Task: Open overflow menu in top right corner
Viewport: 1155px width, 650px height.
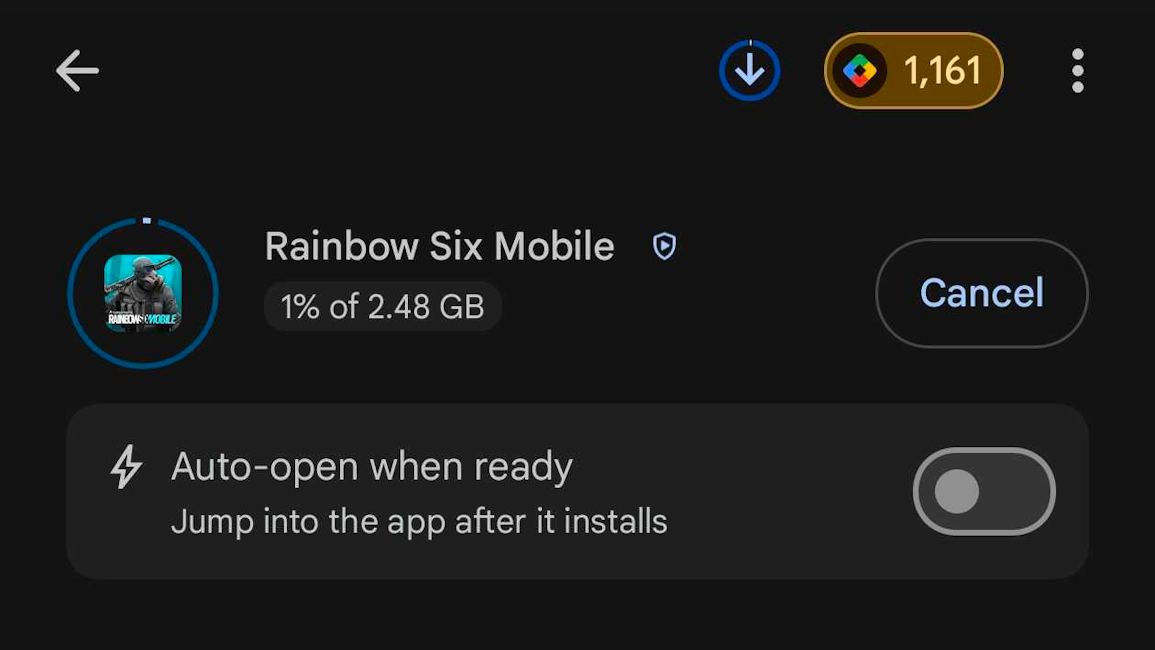Action: (x=1078, y=70)
